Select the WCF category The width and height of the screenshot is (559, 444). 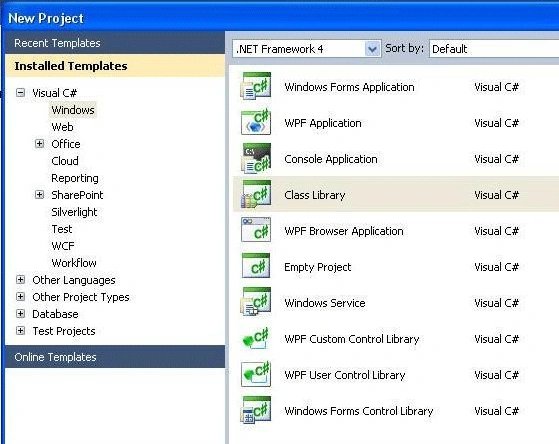[x=63, y=246]
